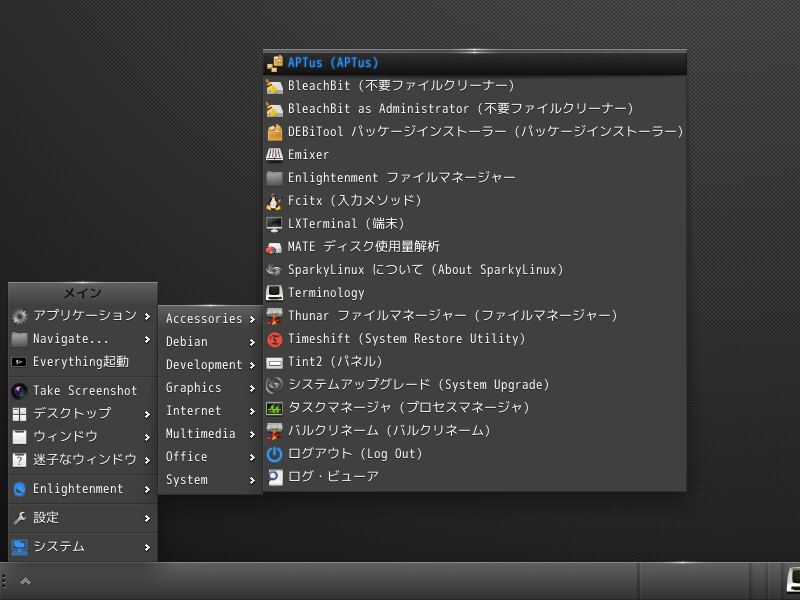Click the gear icon beside アプリケーション
This screenshot has width=800, height=600.
coord(19,316)
